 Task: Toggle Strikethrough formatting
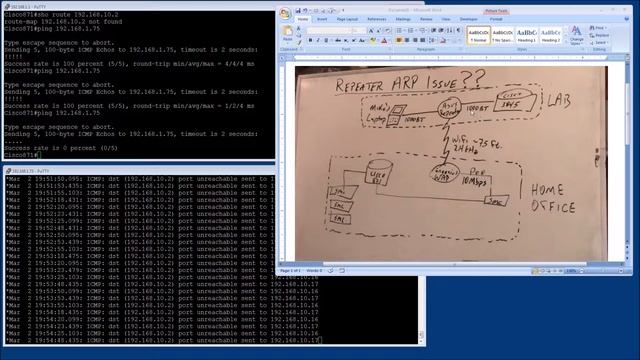(338, 40)
